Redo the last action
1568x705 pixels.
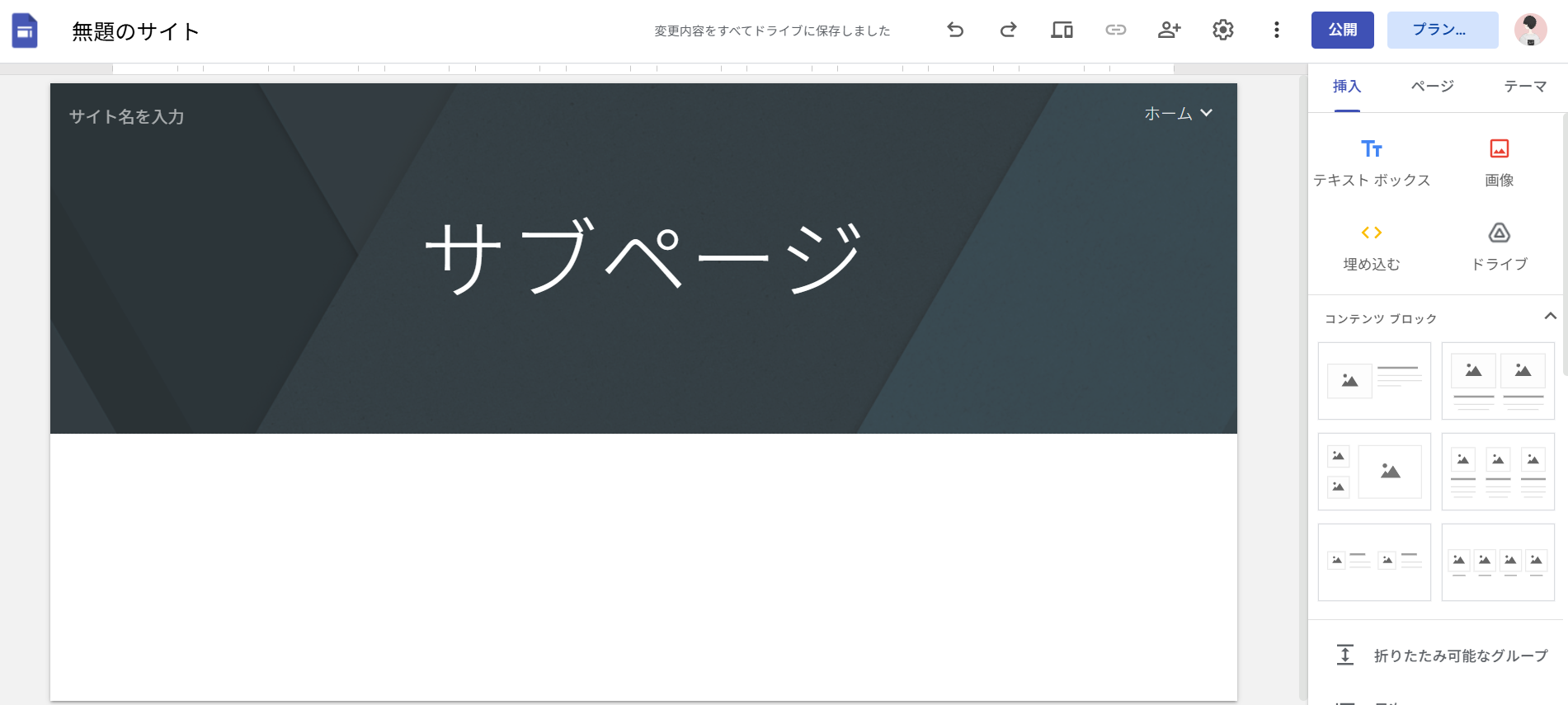tap(1008, 30)
